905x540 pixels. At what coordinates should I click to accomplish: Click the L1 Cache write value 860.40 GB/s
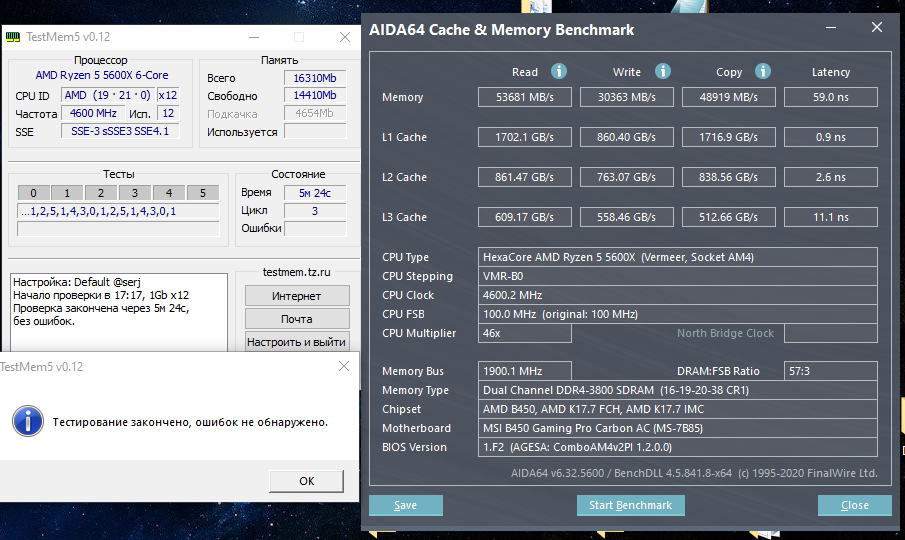627,137
